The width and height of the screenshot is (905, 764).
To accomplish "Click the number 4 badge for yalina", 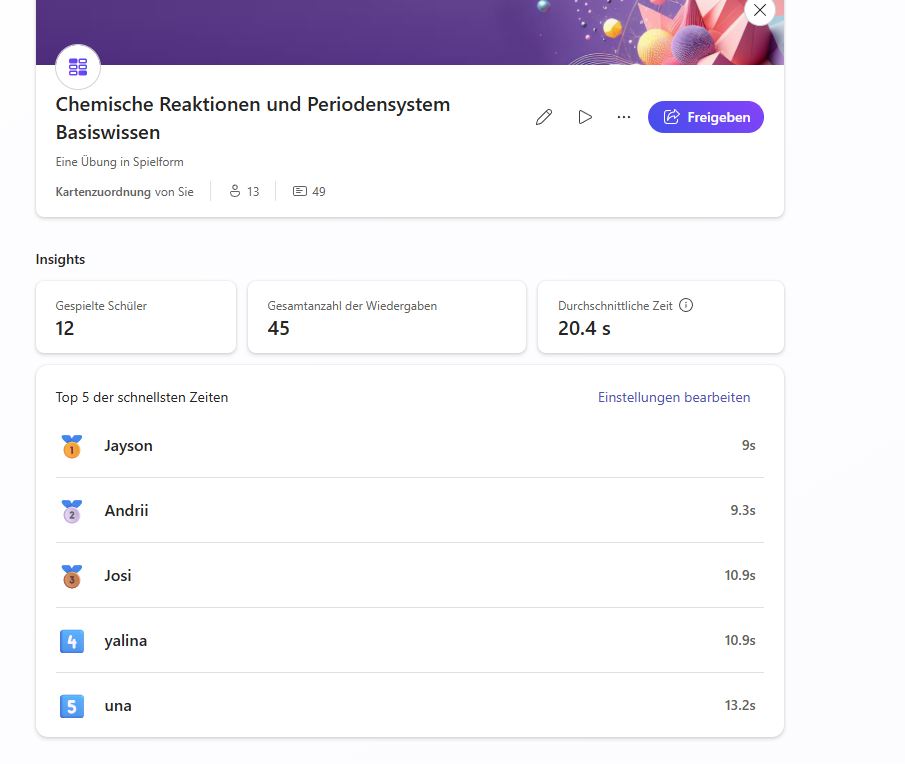I will [x=71, y=641].
